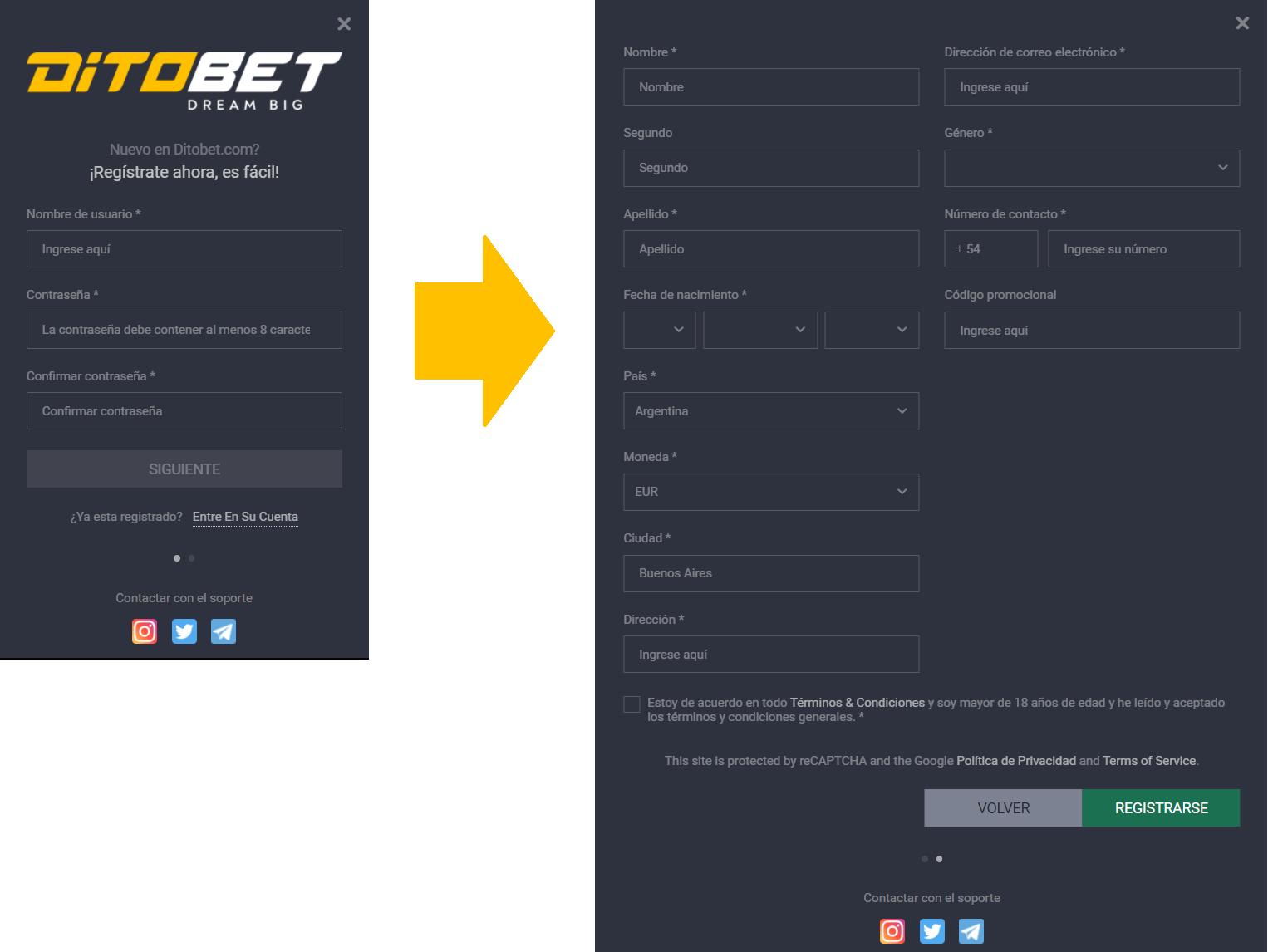Viewport: 1268px width, 952px height.
Task: Check the Términos & Condiciones agreement box
Action: coord(632,704)
